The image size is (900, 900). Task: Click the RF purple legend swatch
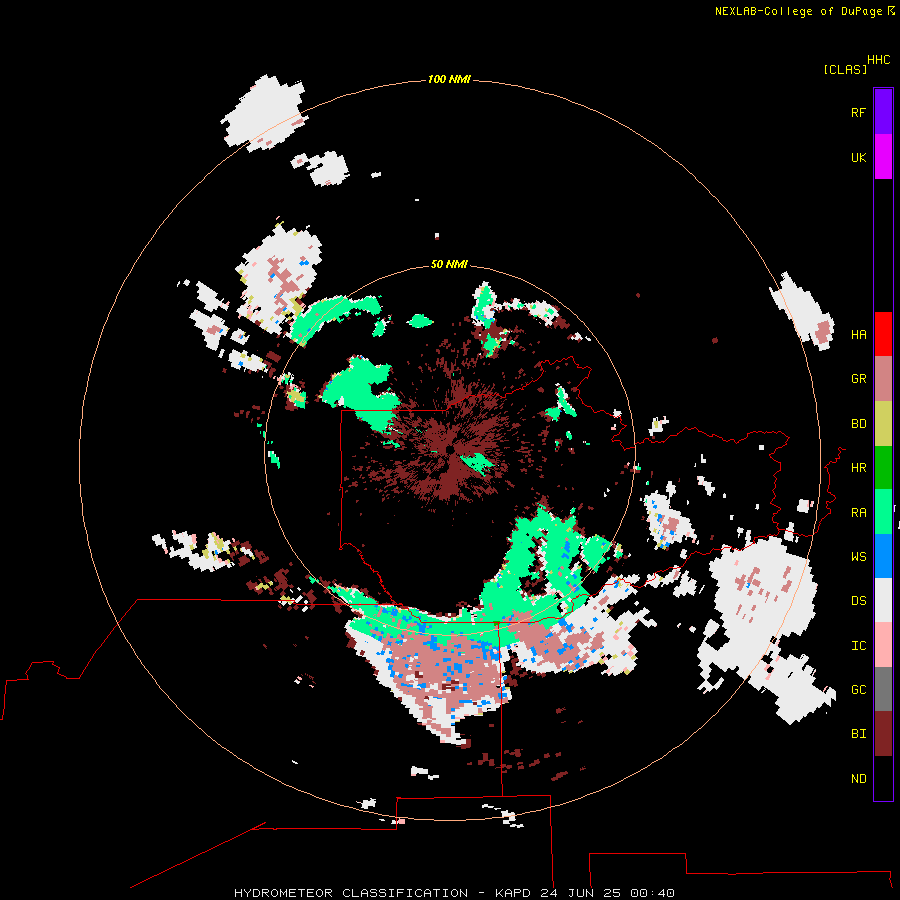[883, 112]
